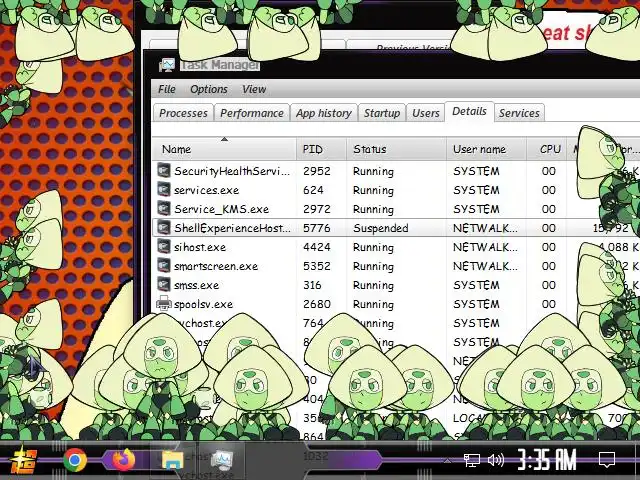
Task: Open the Start button on taskbar
Action: [x=24, y=460]
